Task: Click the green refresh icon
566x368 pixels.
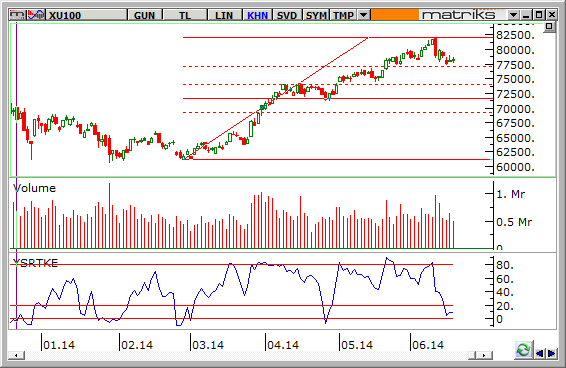Action: point(523,350)
